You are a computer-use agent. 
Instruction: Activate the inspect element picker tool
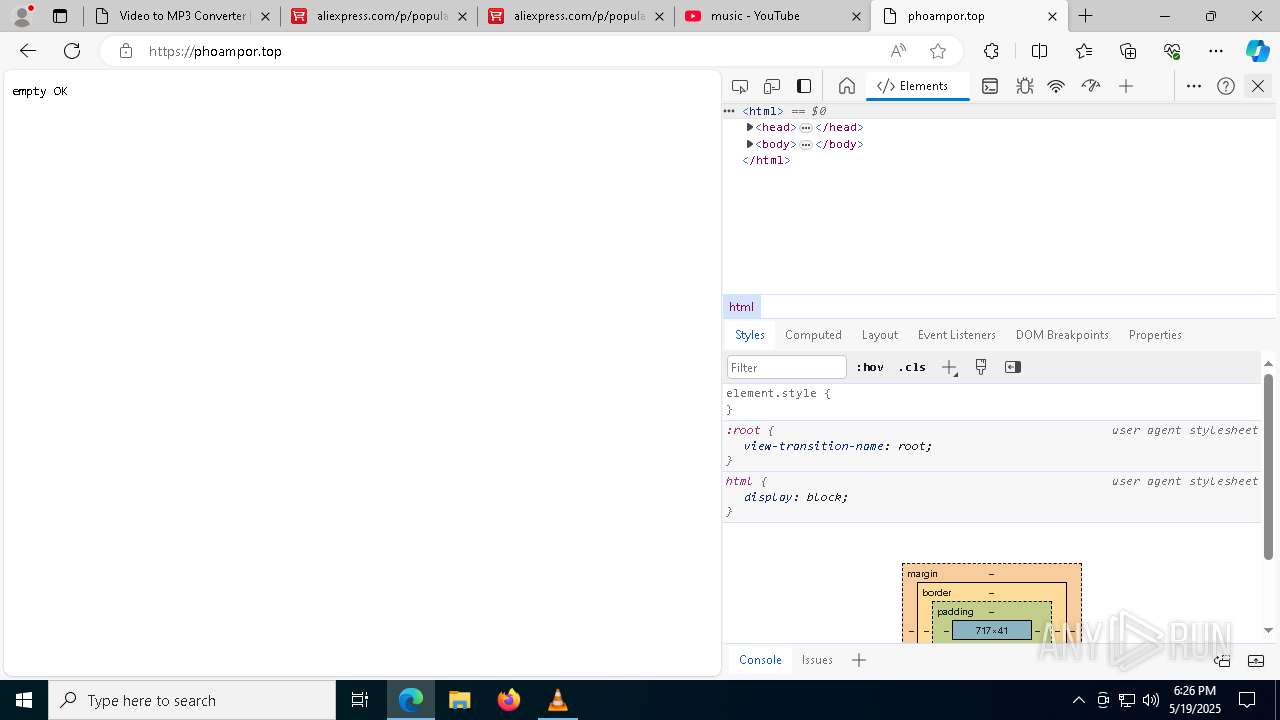coord(740,86)
